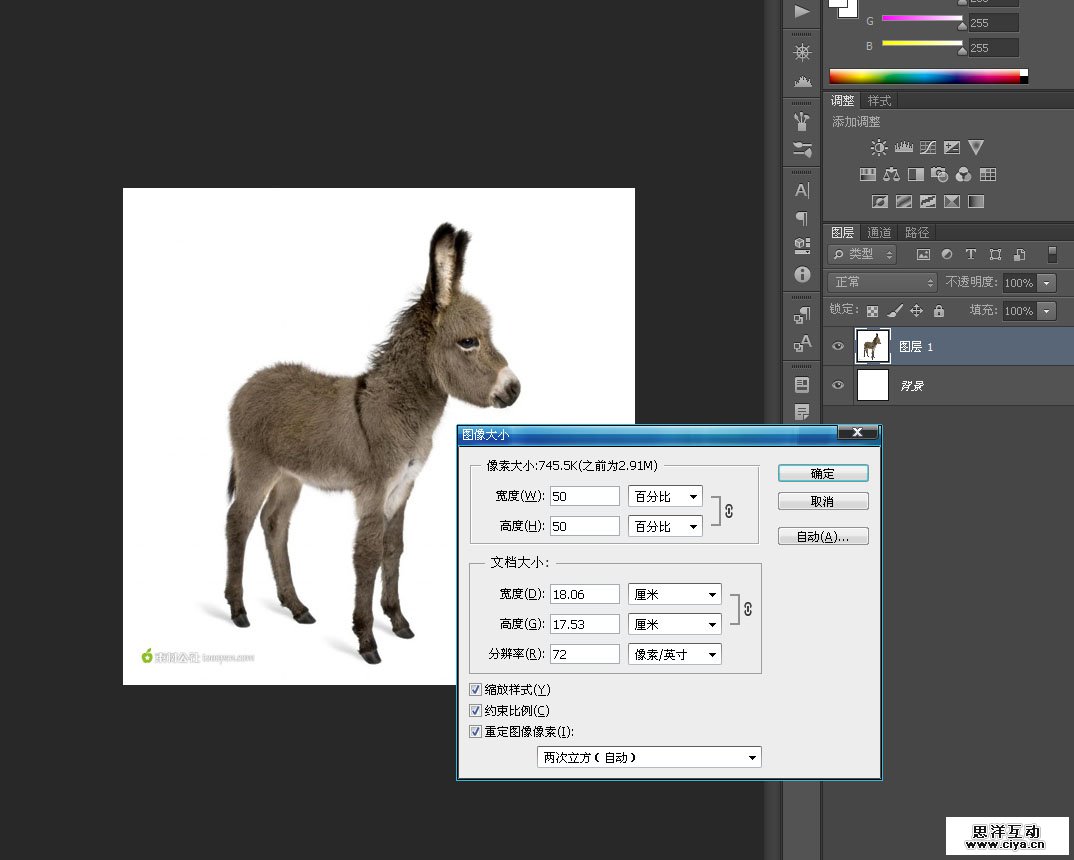This screenshot has width=1074, height=860.
Task: Click the text layer filter T icon
Action: 970,255
